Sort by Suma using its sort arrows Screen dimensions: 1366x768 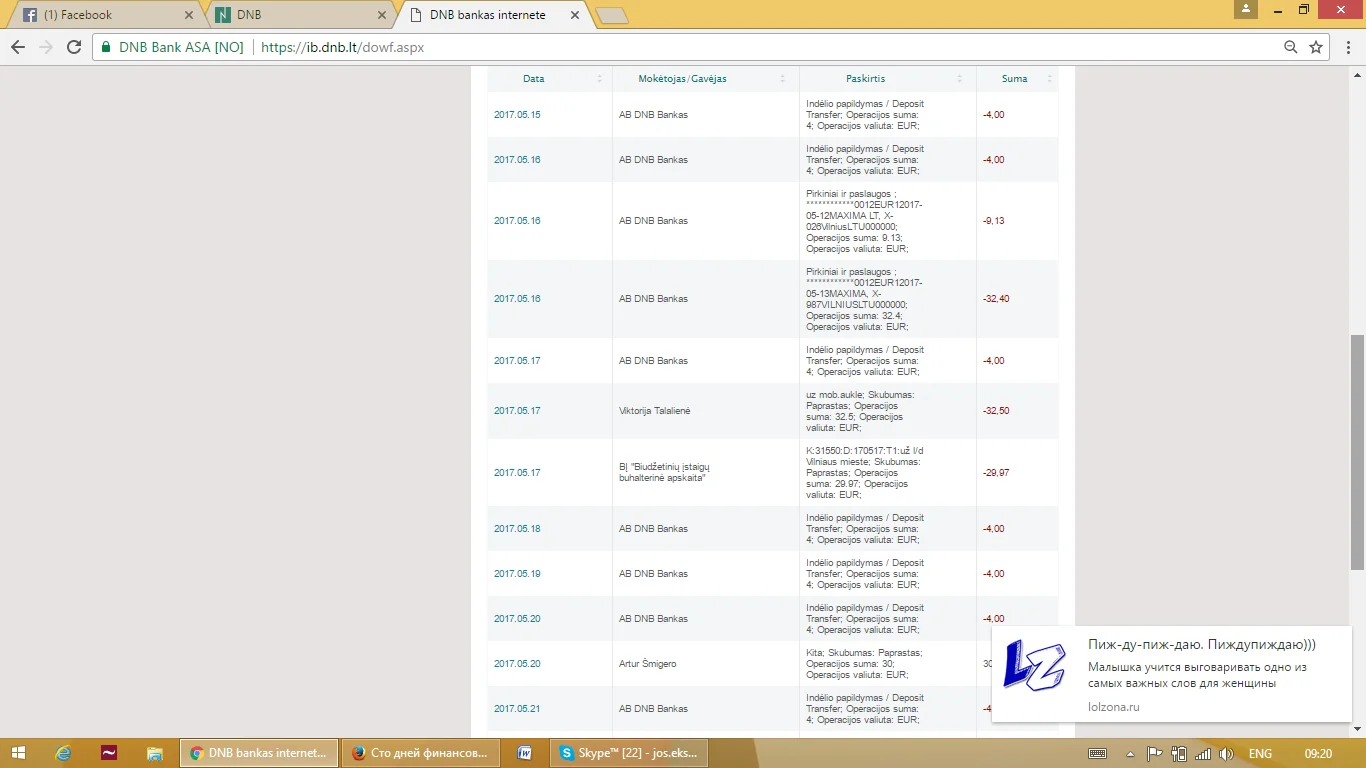[x=1049, y=79]
